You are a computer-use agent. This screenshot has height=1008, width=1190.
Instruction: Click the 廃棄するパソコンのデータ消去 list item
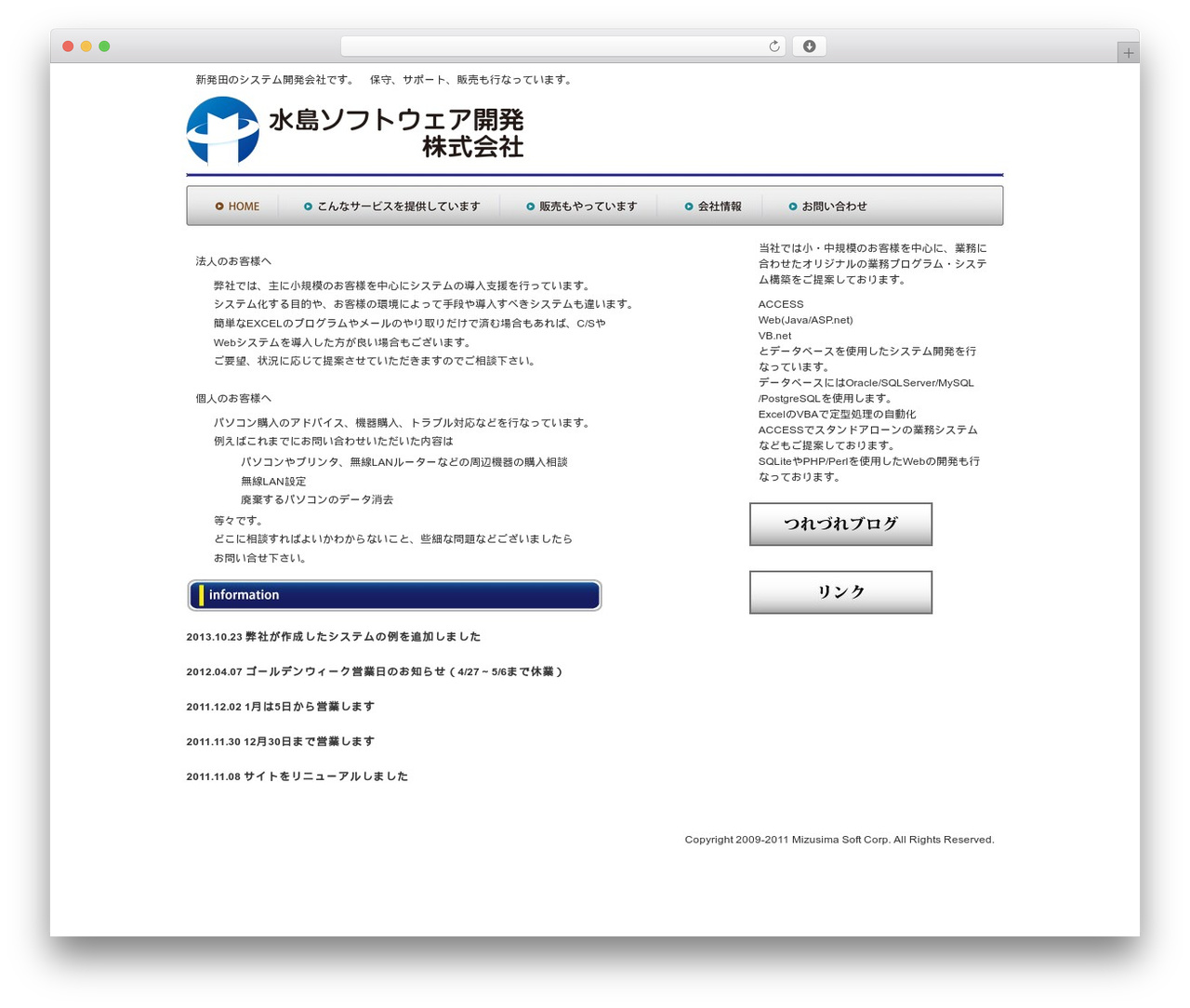coord(317,500)
